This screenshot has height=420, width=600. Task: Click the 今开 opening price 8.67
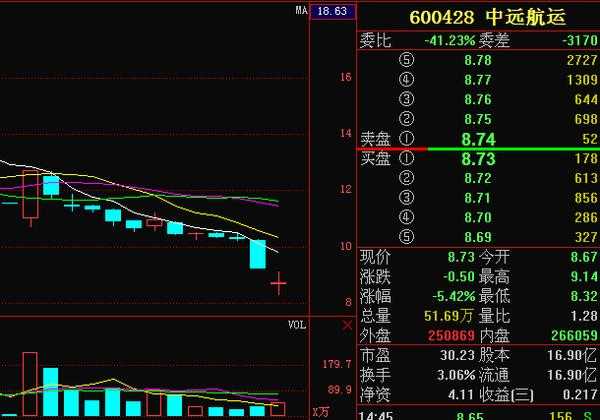point(584,257)
